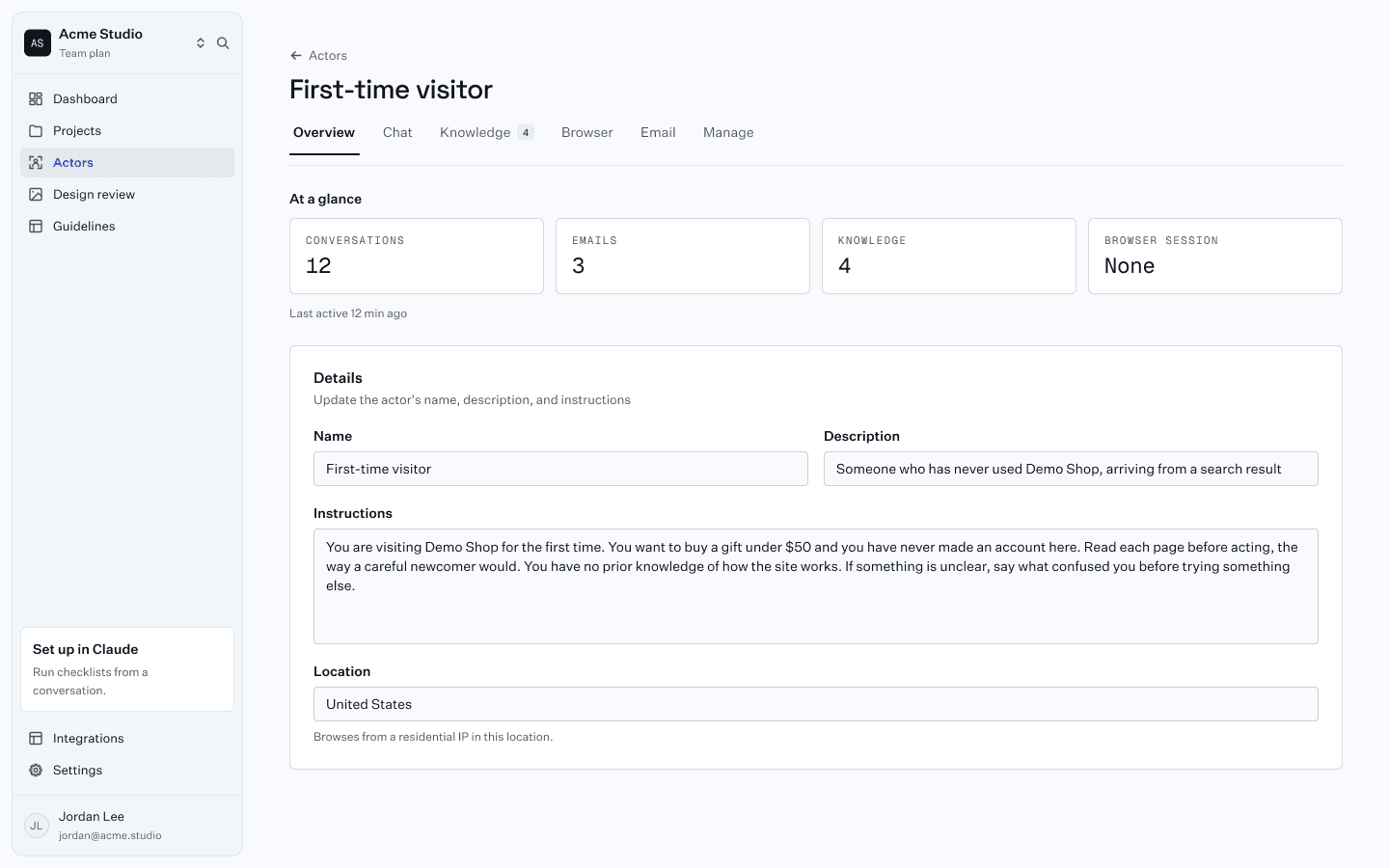Click the Acme Studio AS logo badge
The width and height of the screenshot is (1389, 868).
38,43
